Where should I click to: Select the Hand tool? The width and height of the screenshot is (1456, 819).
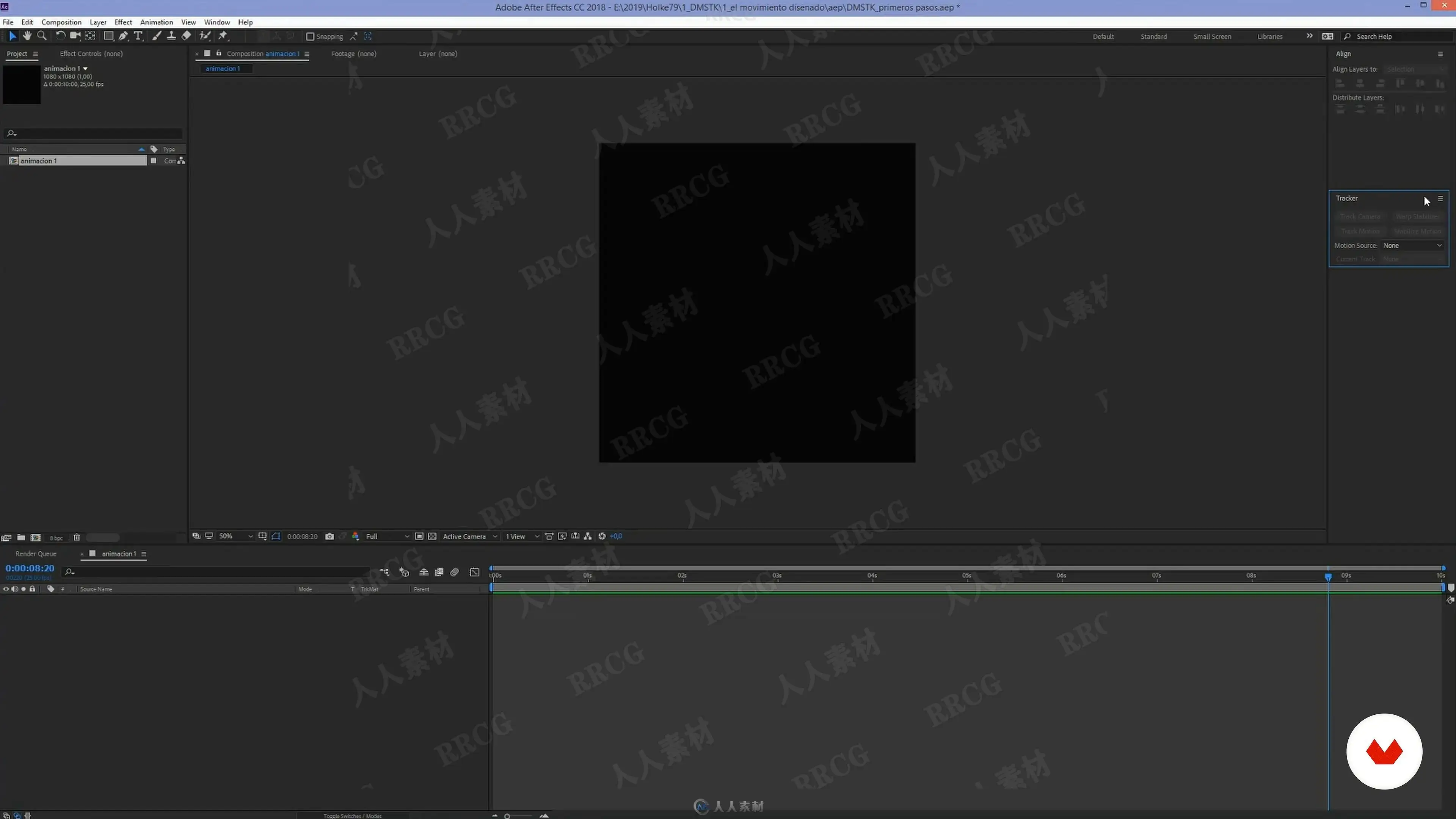click(x=27, y=36)
